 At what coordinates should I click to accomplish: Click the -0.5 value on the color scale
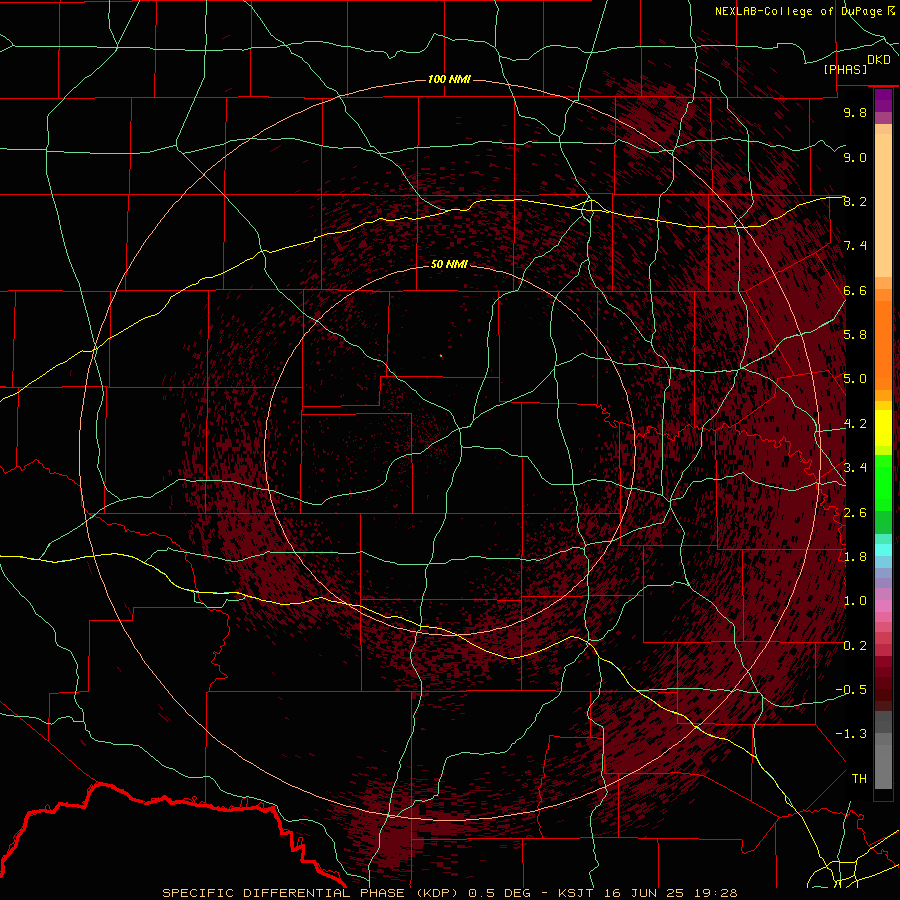pyautogui.click(x=851, y=690)
